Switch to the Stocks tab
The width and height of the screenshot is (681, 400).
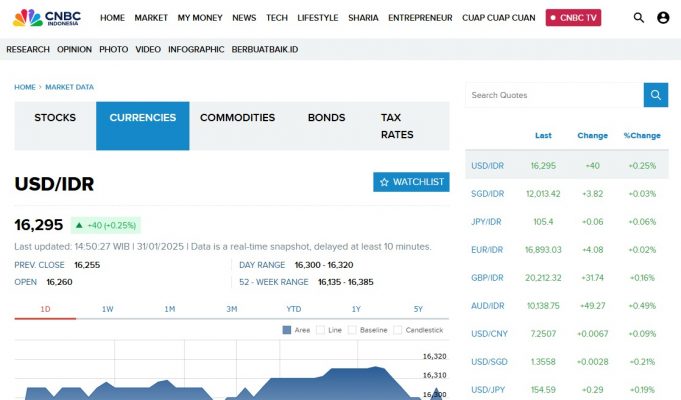(x=55, y=118)
